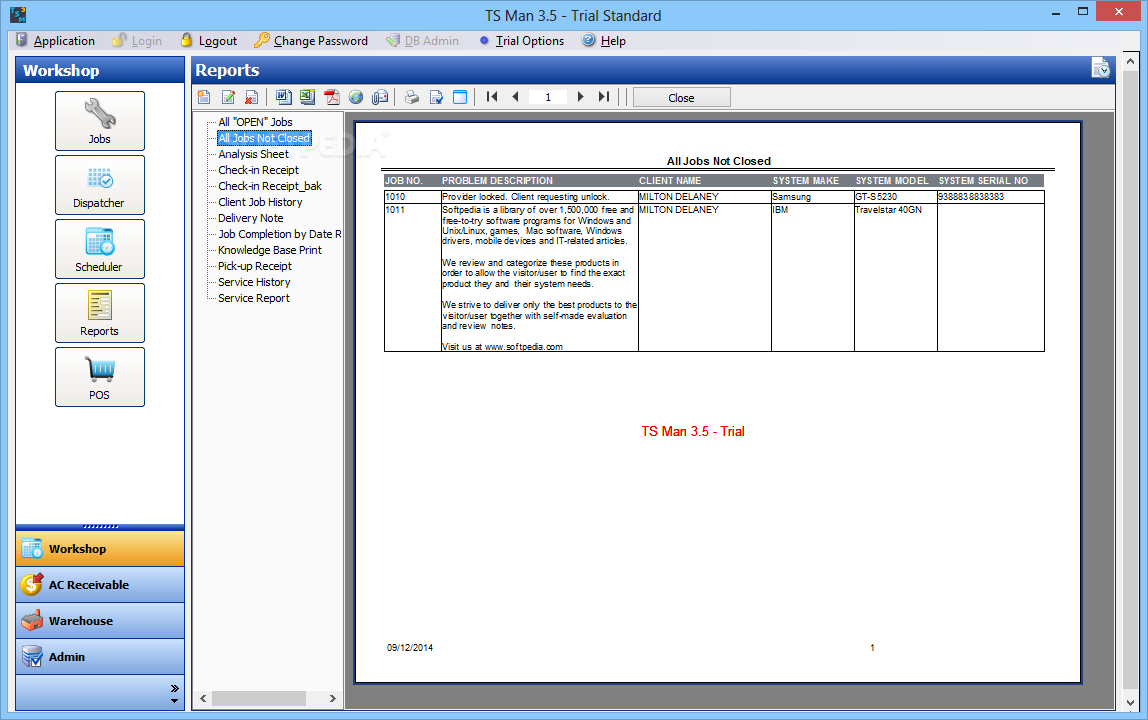Click Travelstar 40GN model cell
Image resolution: width=1148 pixels, height=720 pixels.
(895, 278)
